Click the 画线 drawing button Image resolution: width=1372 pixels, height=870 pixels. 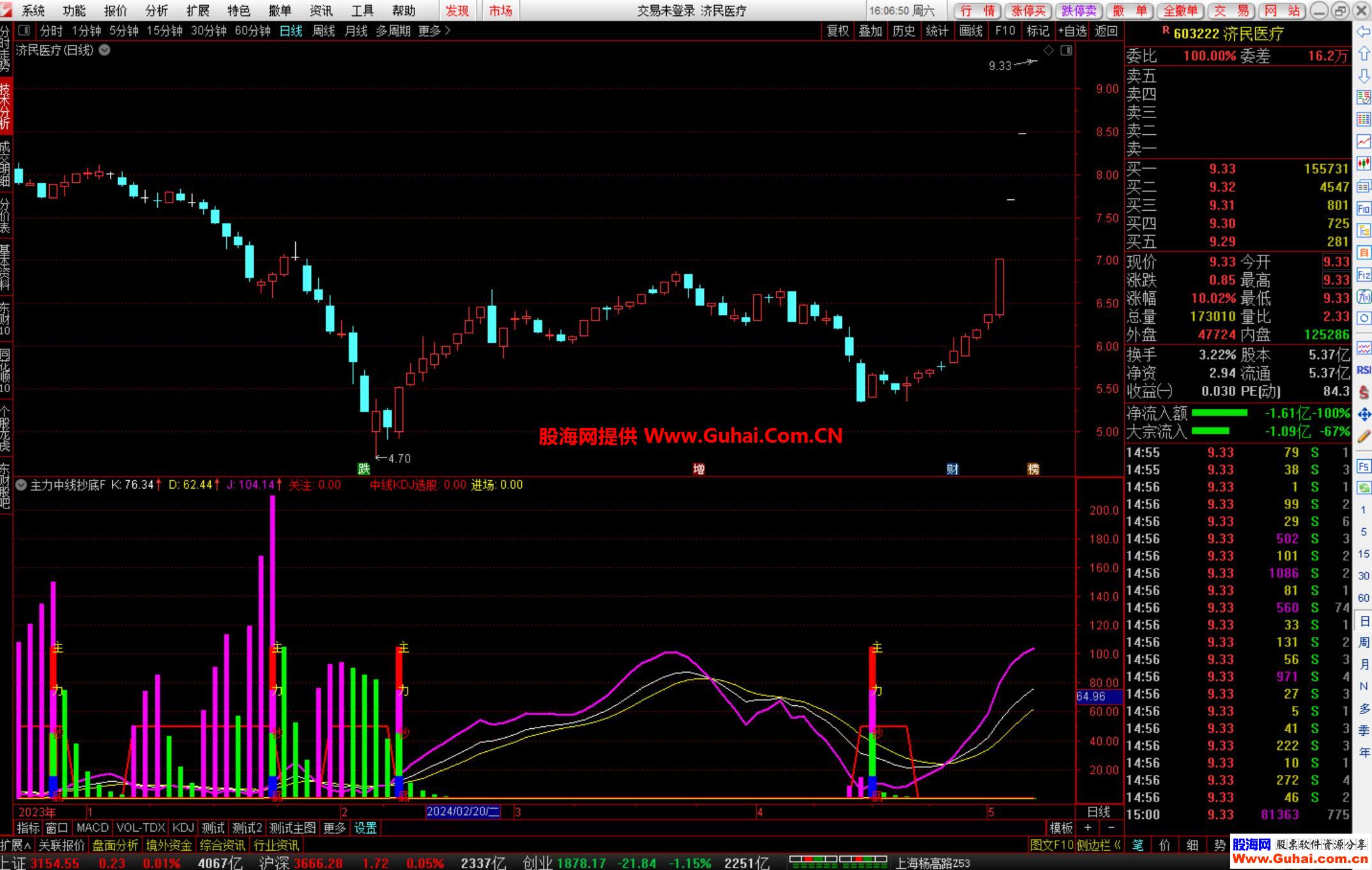(971, 30)
